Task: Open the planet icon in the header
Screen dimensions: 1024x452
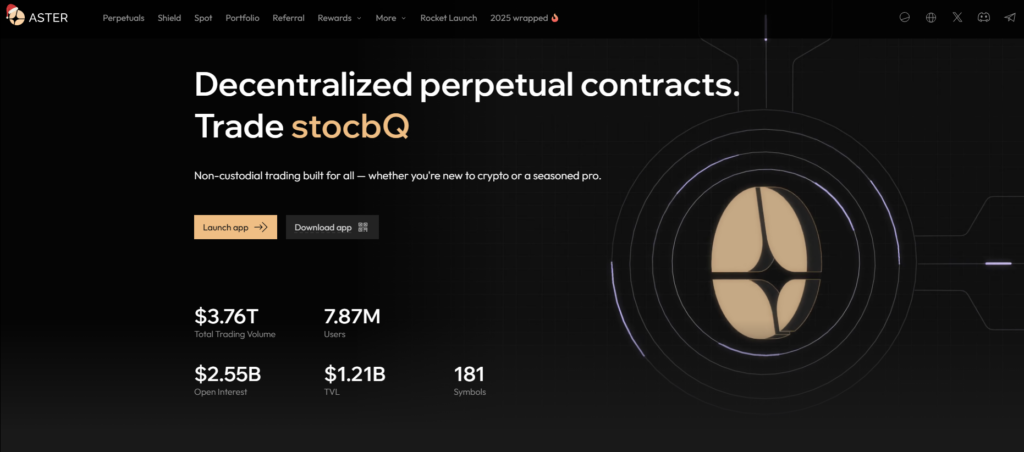Action: [x=904, y=17]
